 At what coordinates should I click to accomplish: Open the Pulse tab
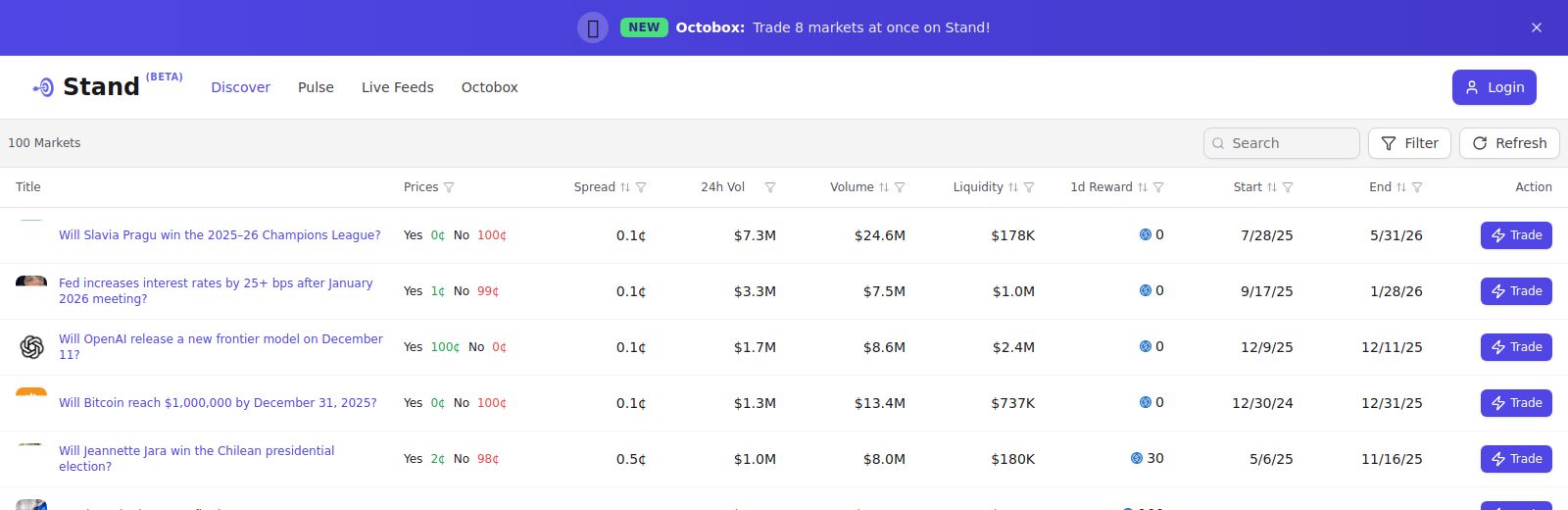coord(316,87)
